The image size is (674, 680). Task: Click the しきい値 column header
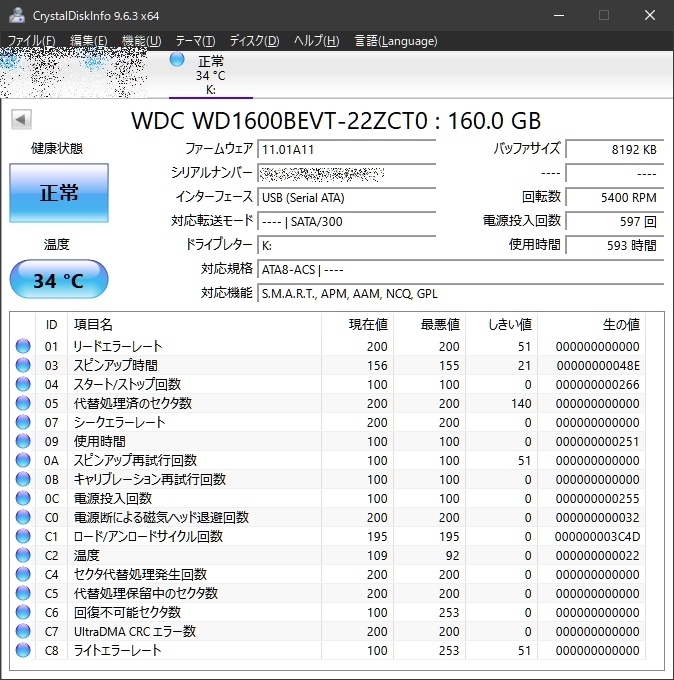[x=501, y=324]
